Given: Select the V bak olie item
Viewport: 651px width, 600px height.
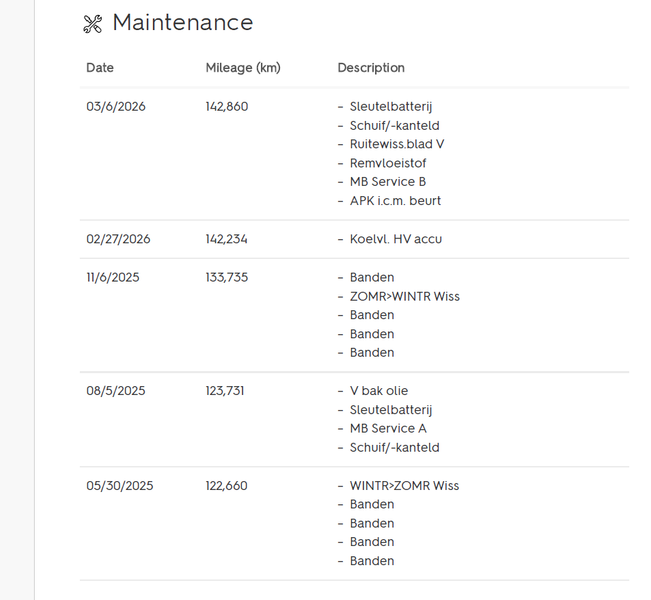Looking at the screenshot, I should click(379, 391).
